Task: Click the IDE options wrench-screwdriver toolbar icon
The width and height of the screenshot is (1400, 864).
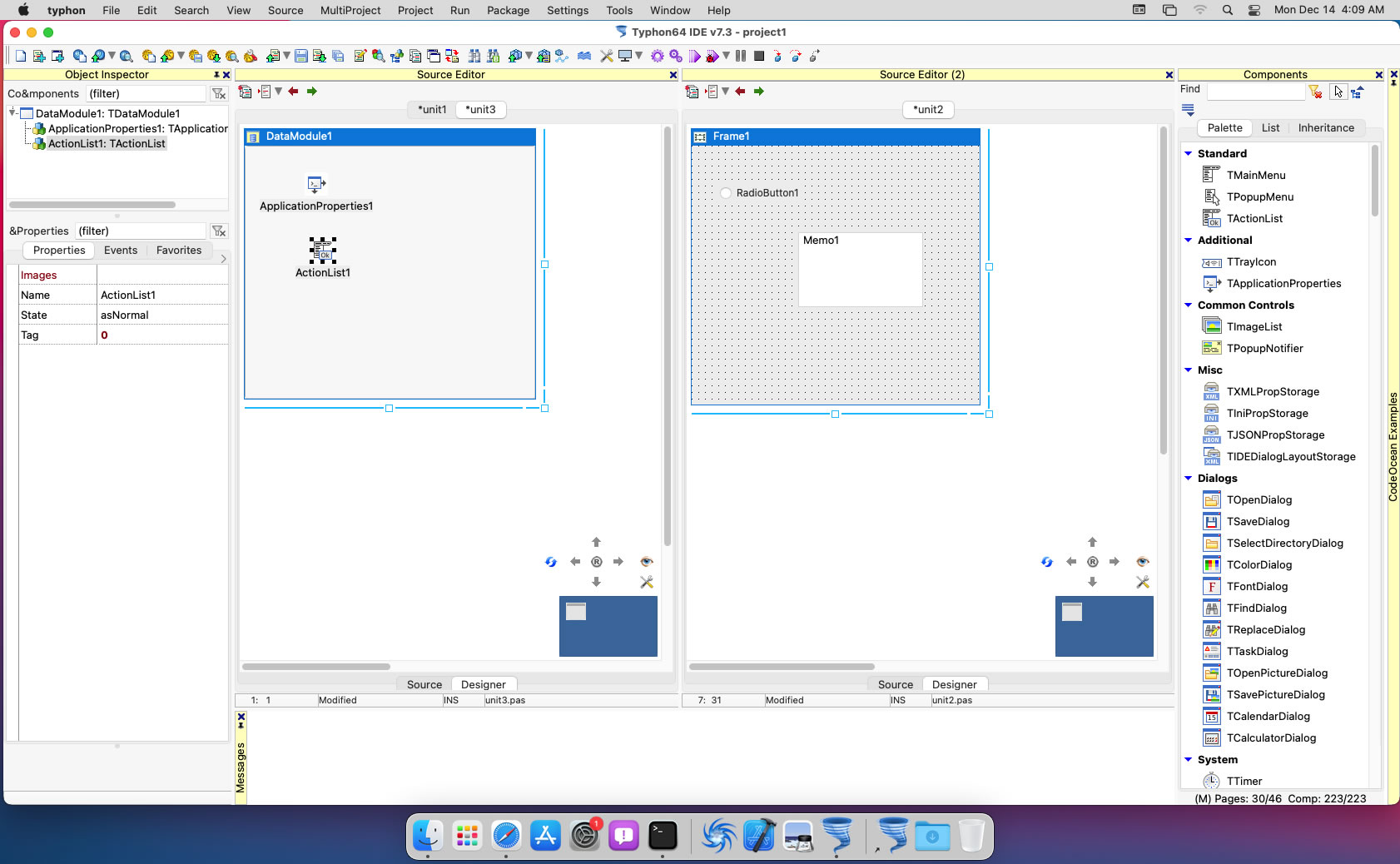Action: click(606, 56)
